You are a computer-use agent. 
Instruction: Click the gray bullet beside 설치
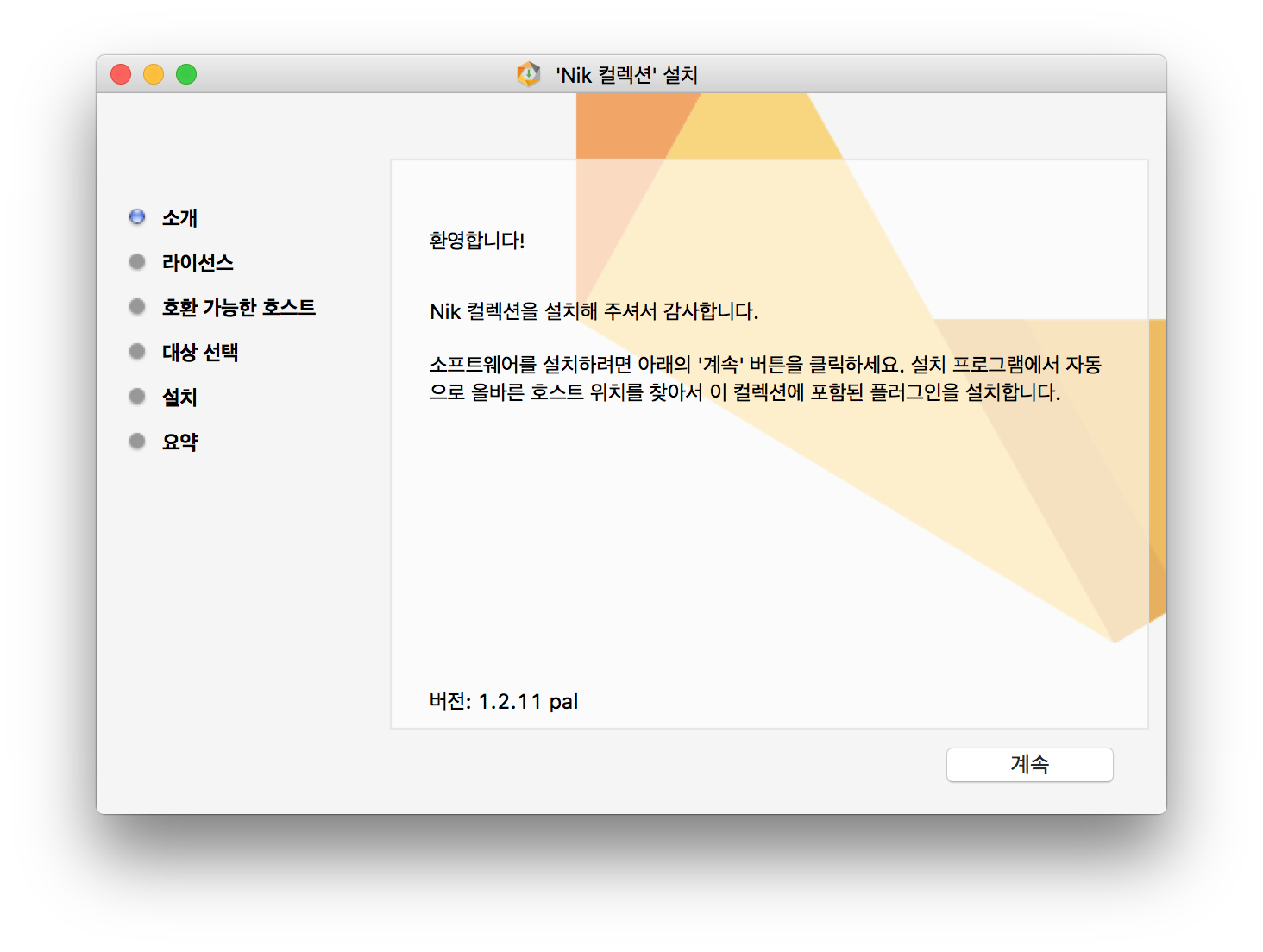137,396
